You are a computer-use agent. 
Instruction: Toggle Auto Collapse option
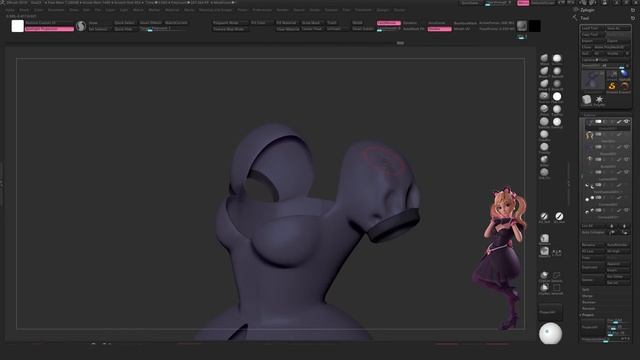tap(593, 232)
